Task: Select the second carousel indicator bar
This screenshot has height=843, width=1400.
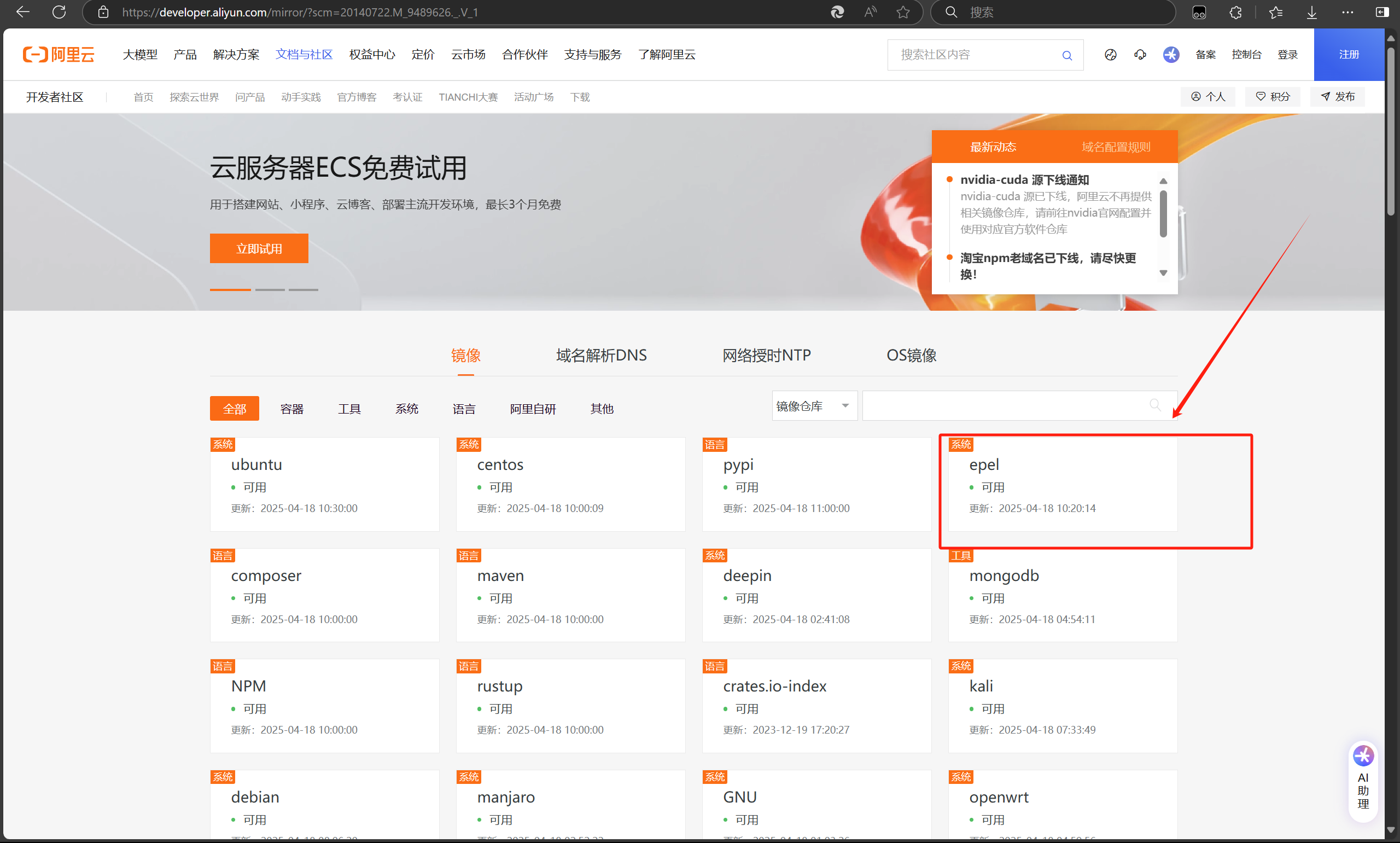Action: 270,290
